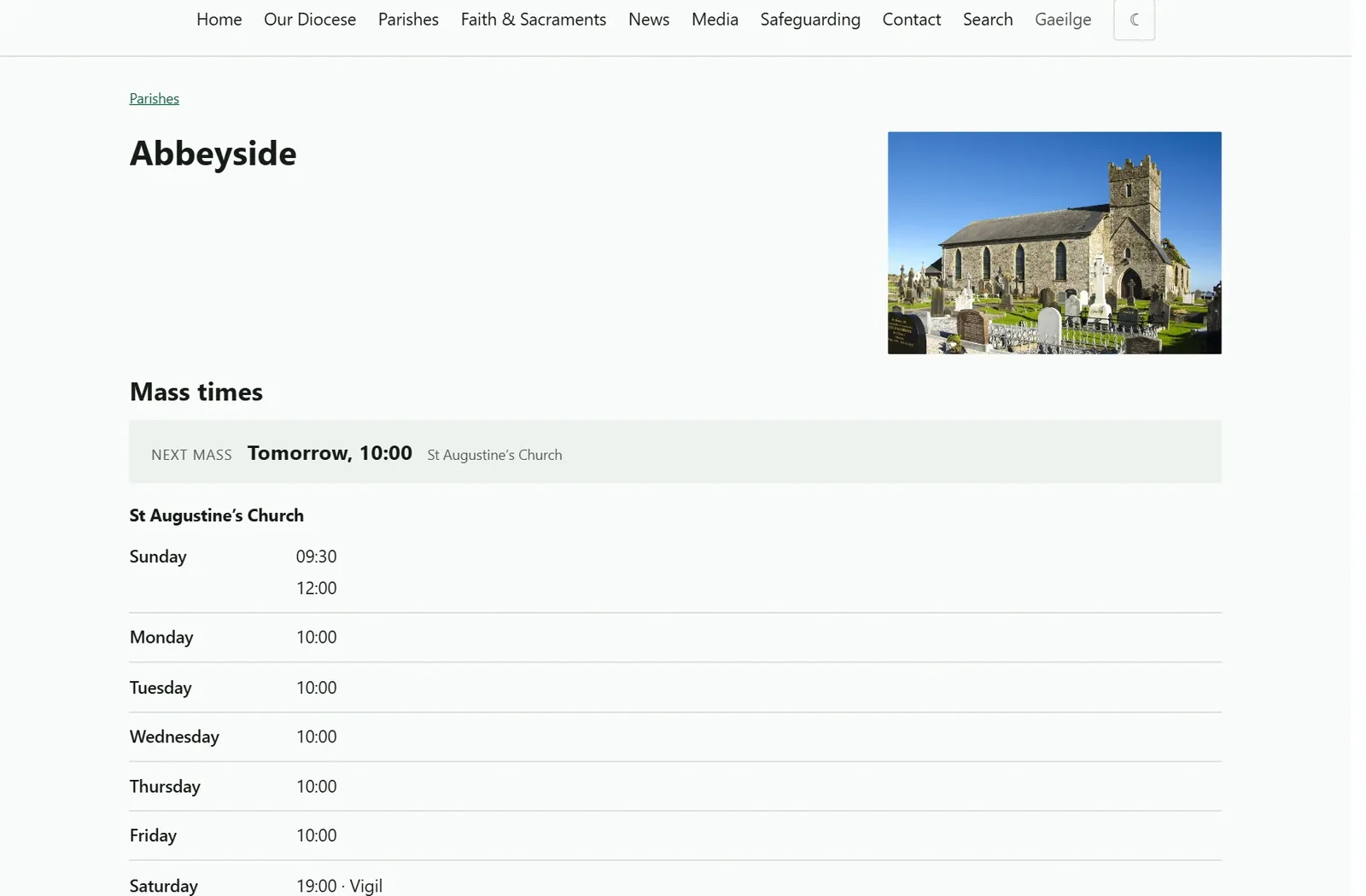Image resolution: width=1366 pixels, height=896 pixels.
Task: Click St Augustine's Church in next mass banner
Action: pos(494,455)
